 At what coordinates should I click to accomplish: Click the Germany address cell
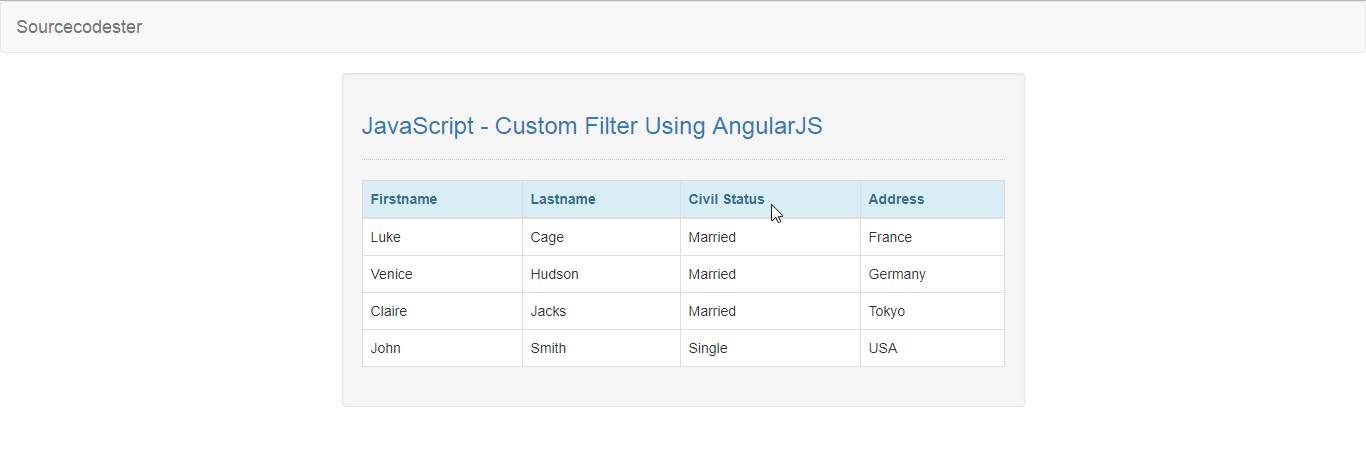(932, 274)
